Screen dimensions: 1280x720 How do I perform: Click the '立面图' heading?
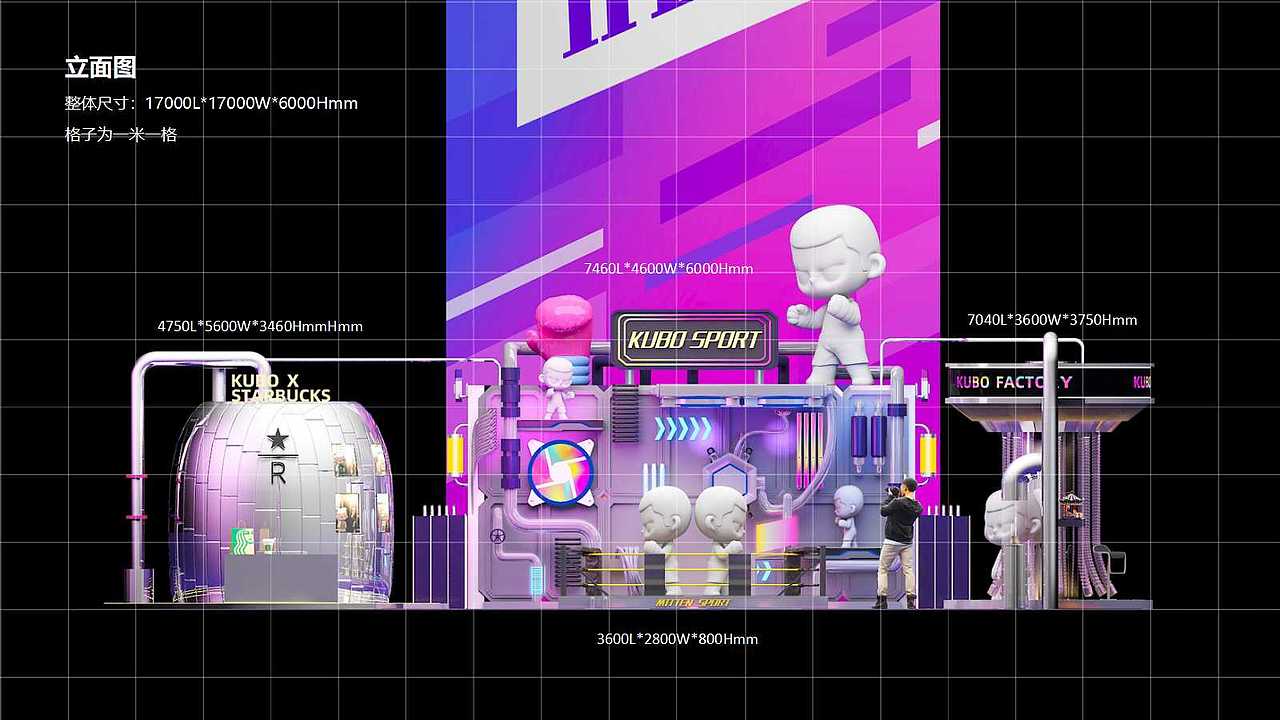(100, 68)
